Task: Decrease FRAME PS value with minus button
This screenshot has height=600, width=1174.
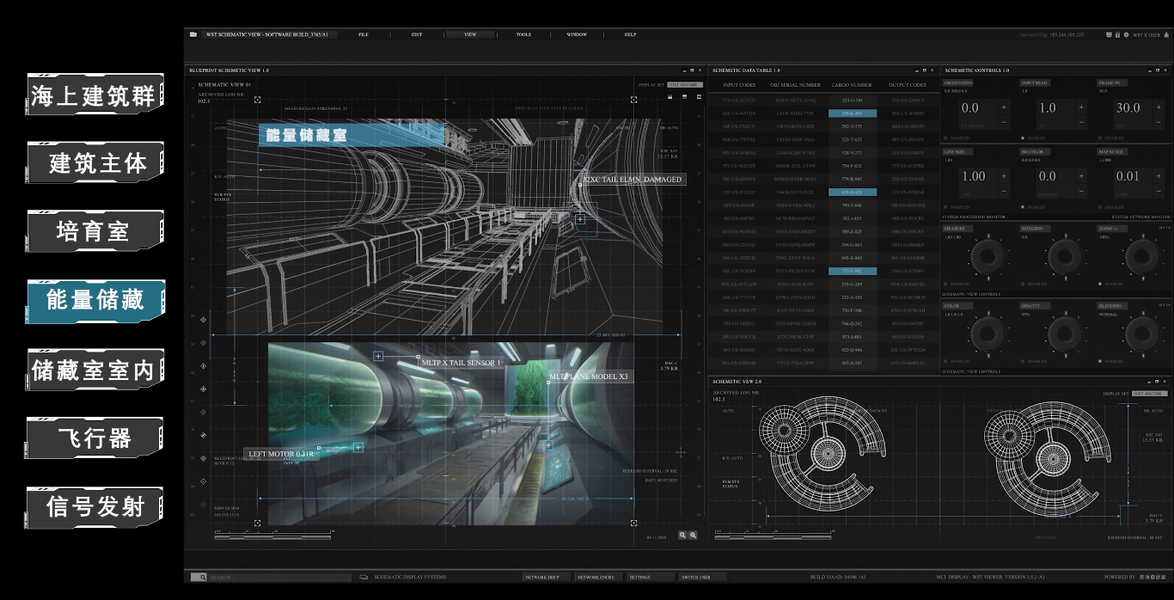Action: coord(1158,124)
